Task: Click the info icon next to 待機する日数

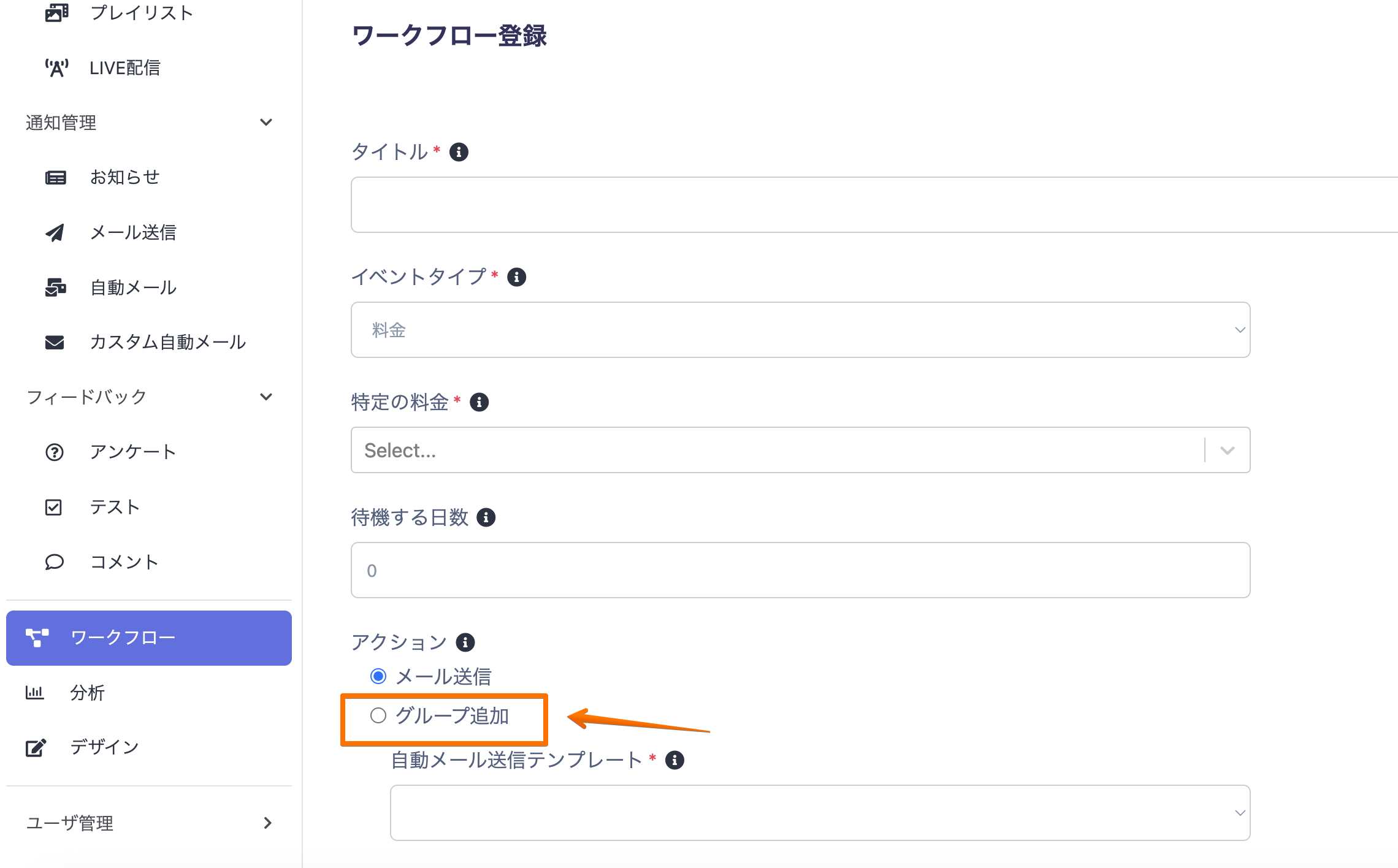Action: click(x=486, y=517)
